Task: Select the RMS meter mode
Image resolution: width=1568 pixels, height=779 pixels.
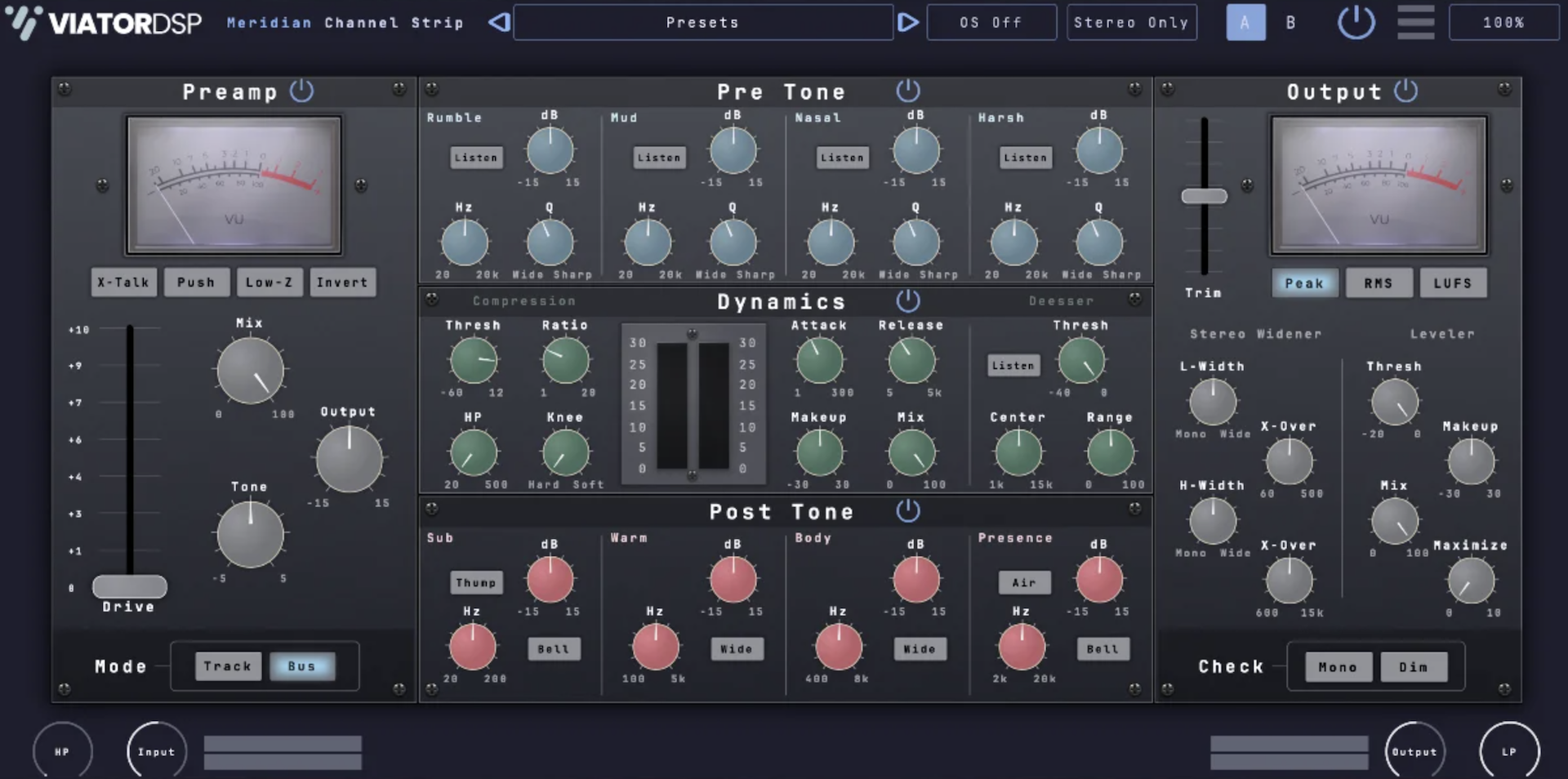Action: click(x=1378, y=283)
